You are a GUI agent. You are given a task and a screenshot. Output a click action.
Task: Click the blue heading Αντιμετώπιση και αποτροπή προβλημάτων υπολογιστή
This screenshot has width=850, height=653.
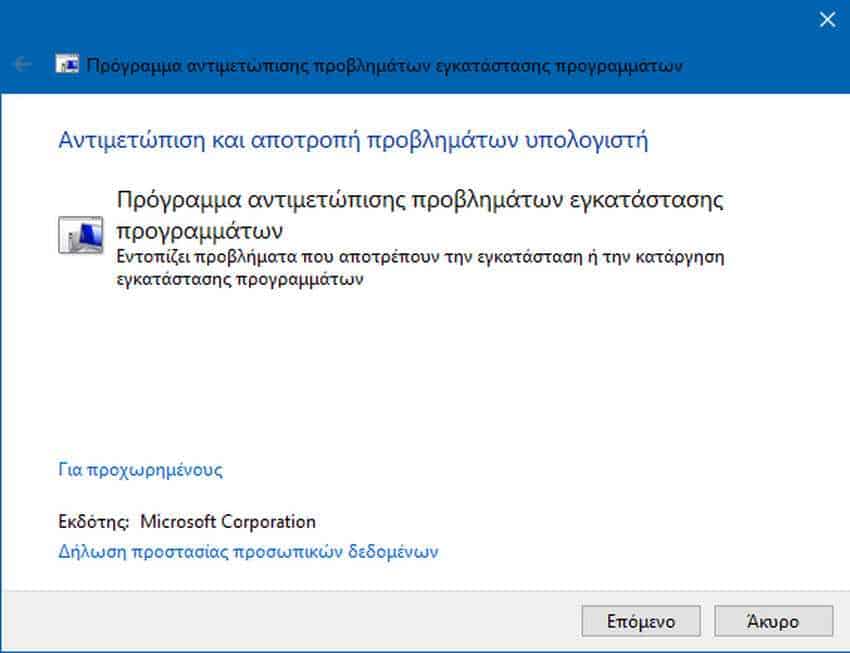click(x=353, y=140)
